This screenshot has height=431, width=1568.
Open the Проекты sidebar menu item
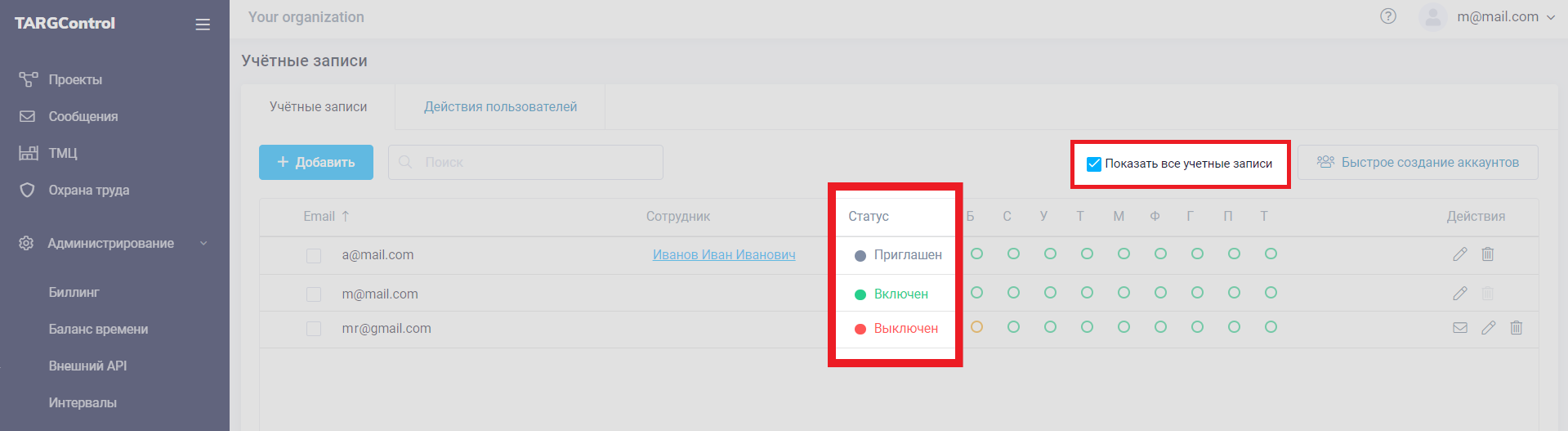pyautogui.click(x=75, y=80)
